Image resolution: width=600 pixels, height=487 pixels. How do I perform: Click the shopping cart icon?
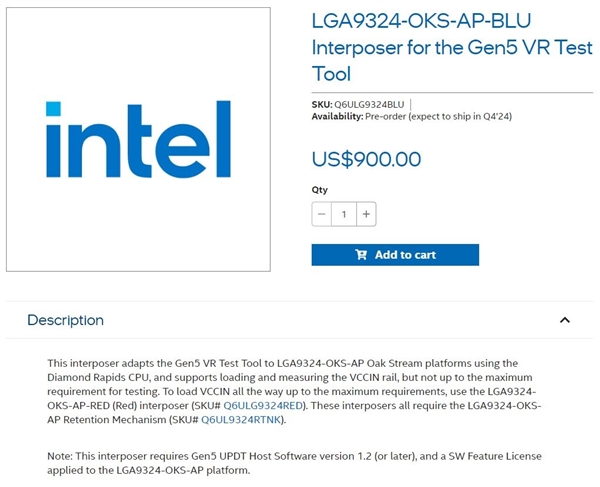point(361,255)
